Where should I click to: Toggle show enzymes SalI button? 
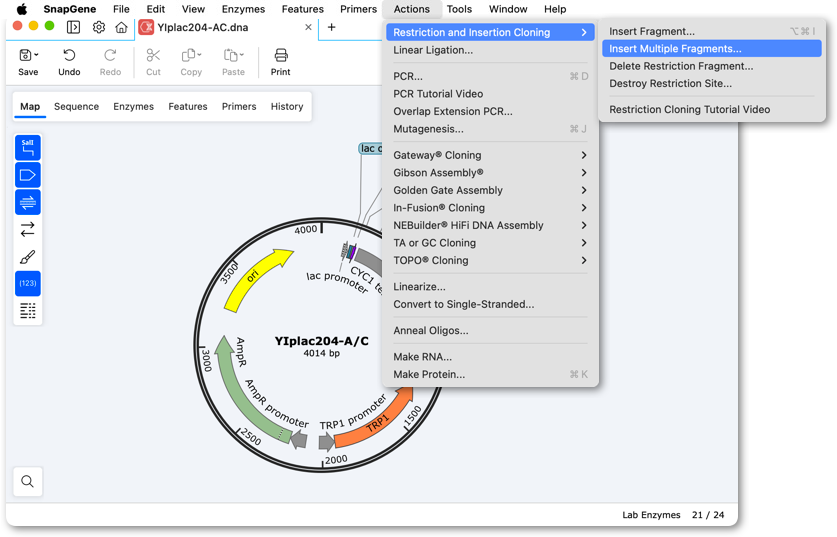[28, 148]
